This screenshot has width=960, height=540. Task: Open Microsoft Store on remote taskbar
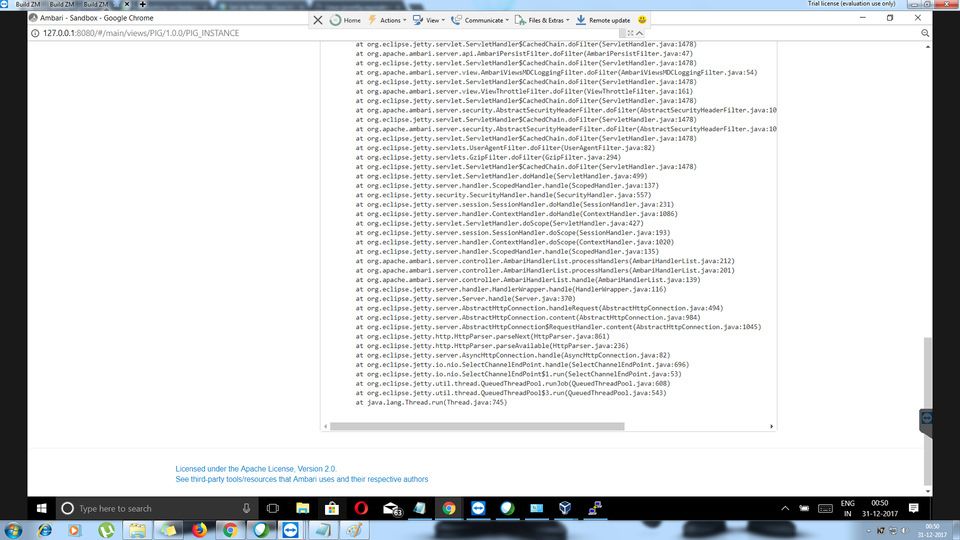(x=332, y=508)
